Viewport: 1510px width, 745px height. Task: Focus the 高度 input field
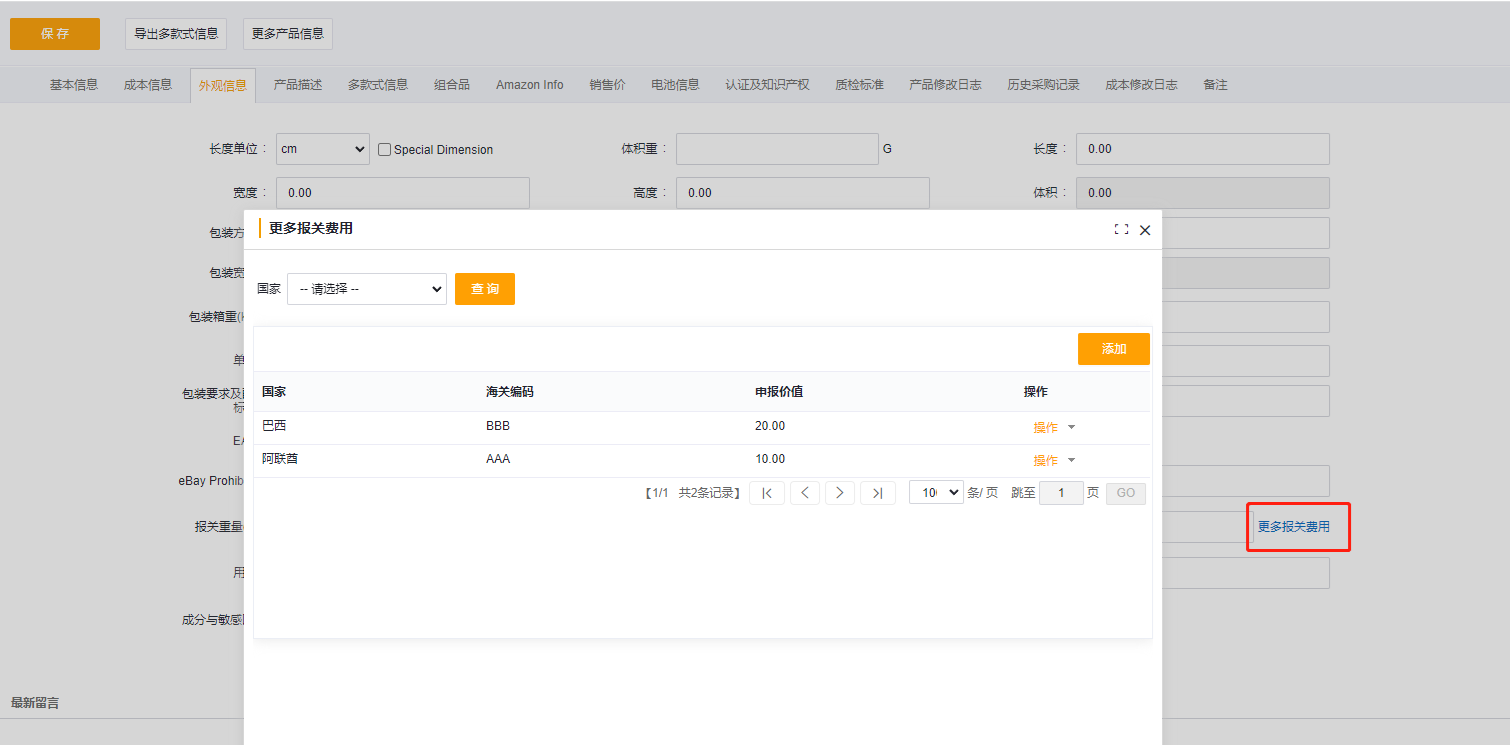coord(803,193)
